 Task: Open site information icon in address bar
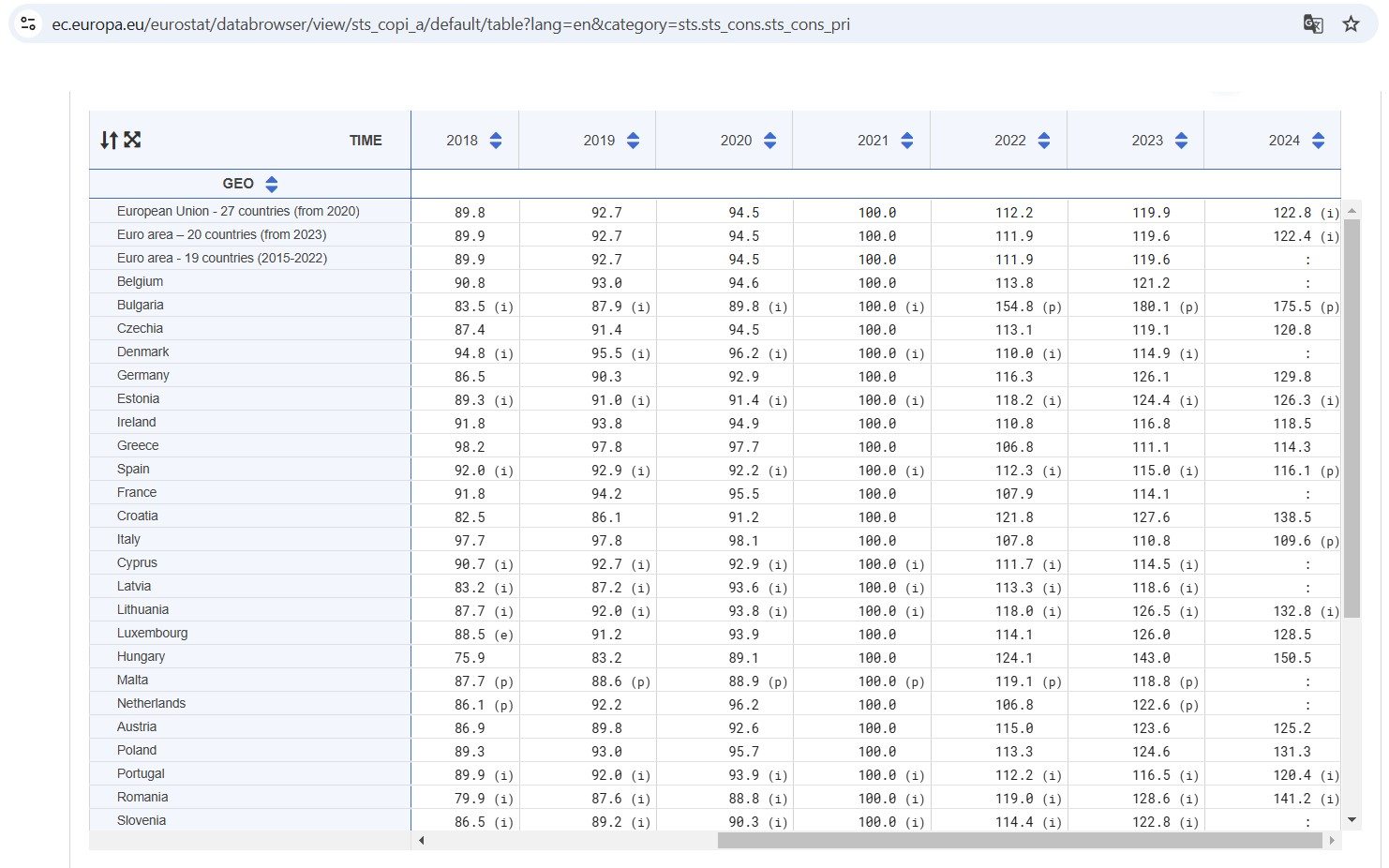28,24
